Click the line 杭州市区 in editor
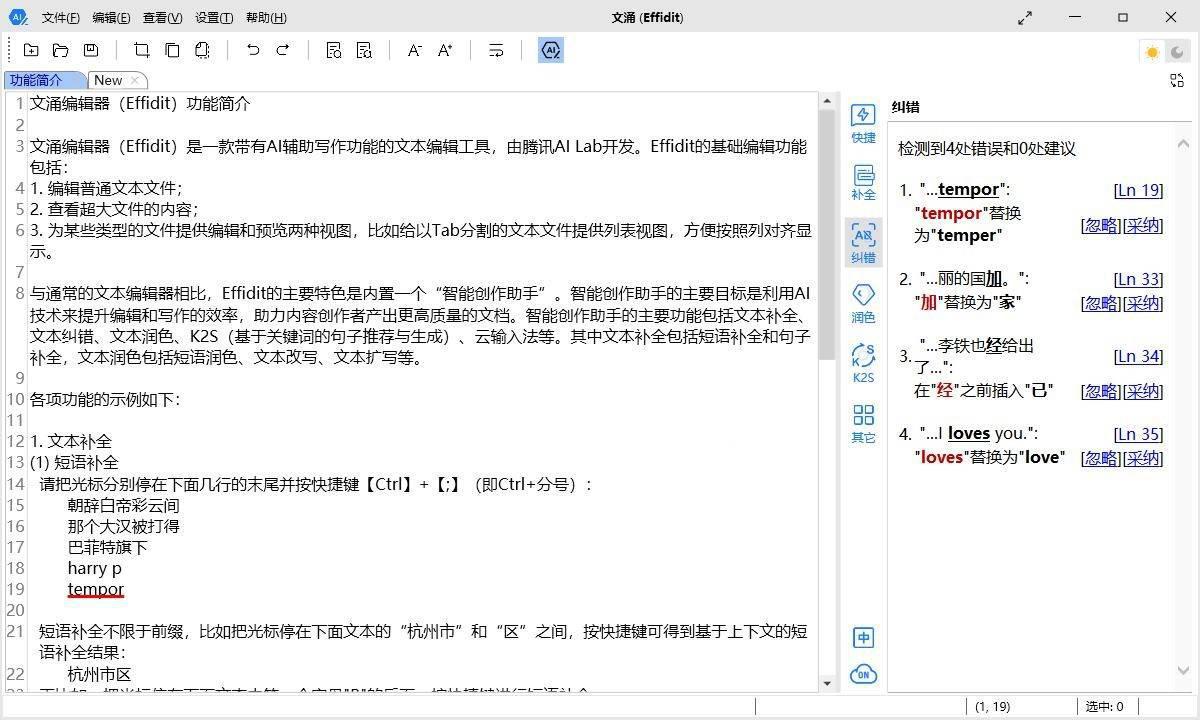The height and width of the screenshot is (720, 1200). pos(99,674)
